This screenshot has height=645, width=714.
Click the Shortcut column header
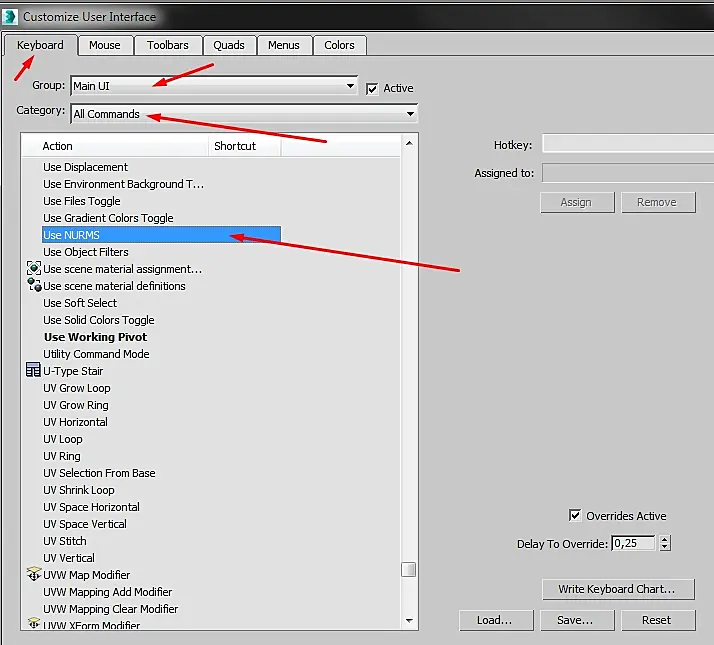(244, 146)
